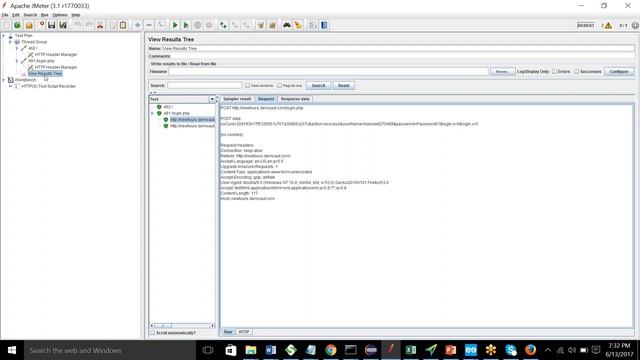Open Firefox from the taskbar
This screenshot has width=640, height=360.
point(530,350)
